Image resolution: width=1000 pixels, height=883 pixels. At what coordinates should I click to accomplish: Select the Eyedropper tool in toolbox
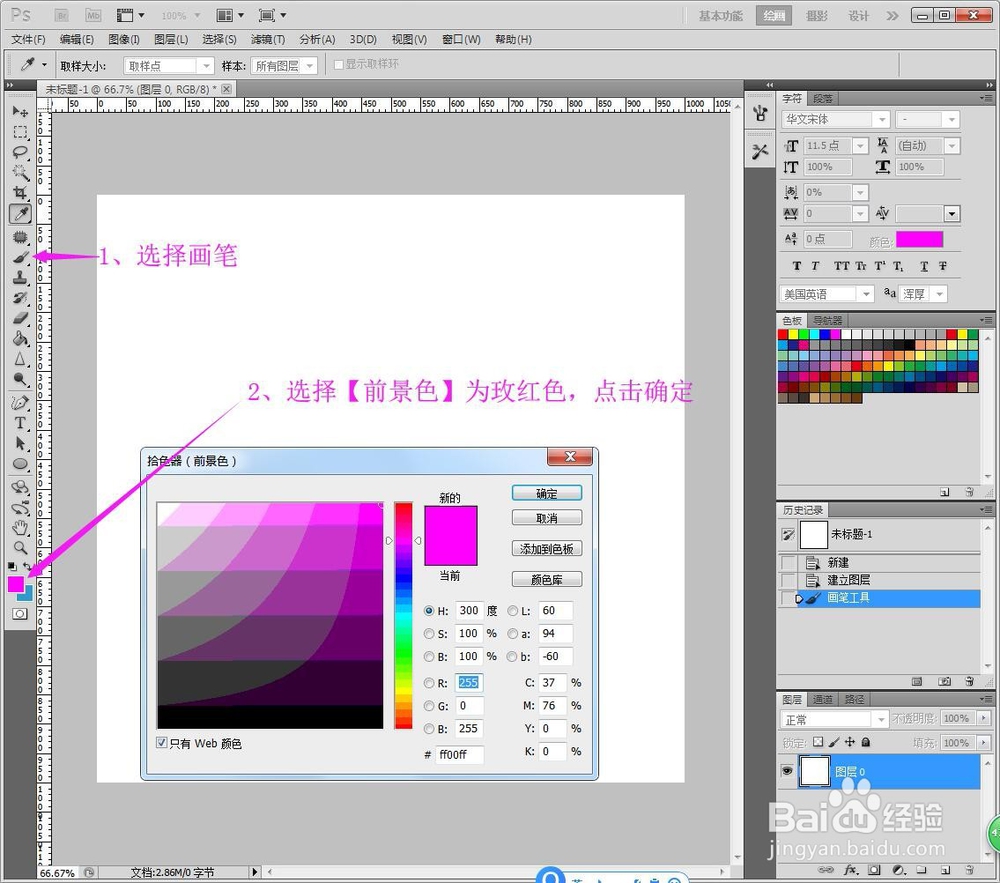tap(20, 214)
